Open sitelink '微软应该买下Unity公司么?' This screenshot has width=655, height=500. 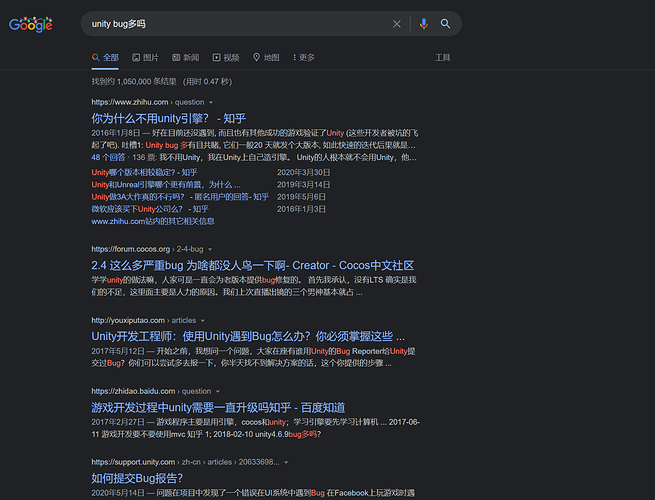pos(150,209)
